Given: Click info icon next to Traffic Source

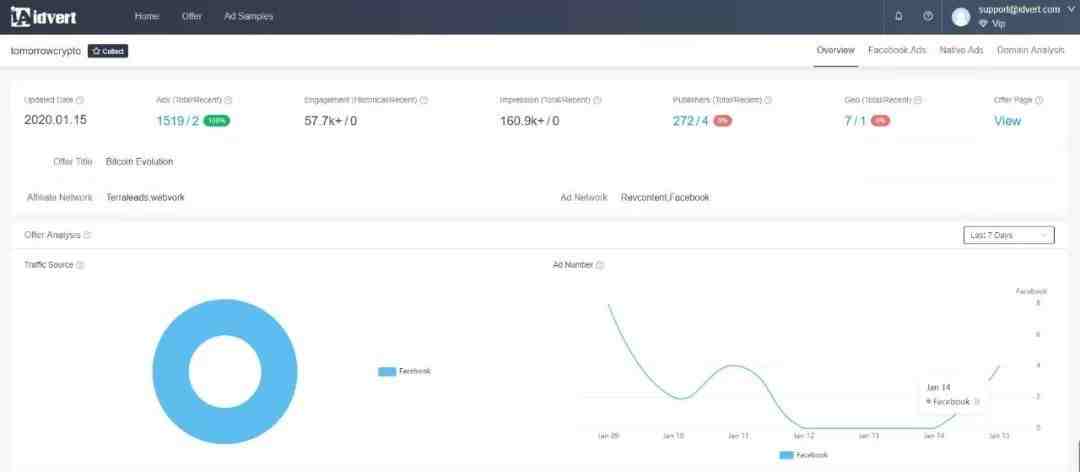Looking at the screenshot, I should (80, 265).
